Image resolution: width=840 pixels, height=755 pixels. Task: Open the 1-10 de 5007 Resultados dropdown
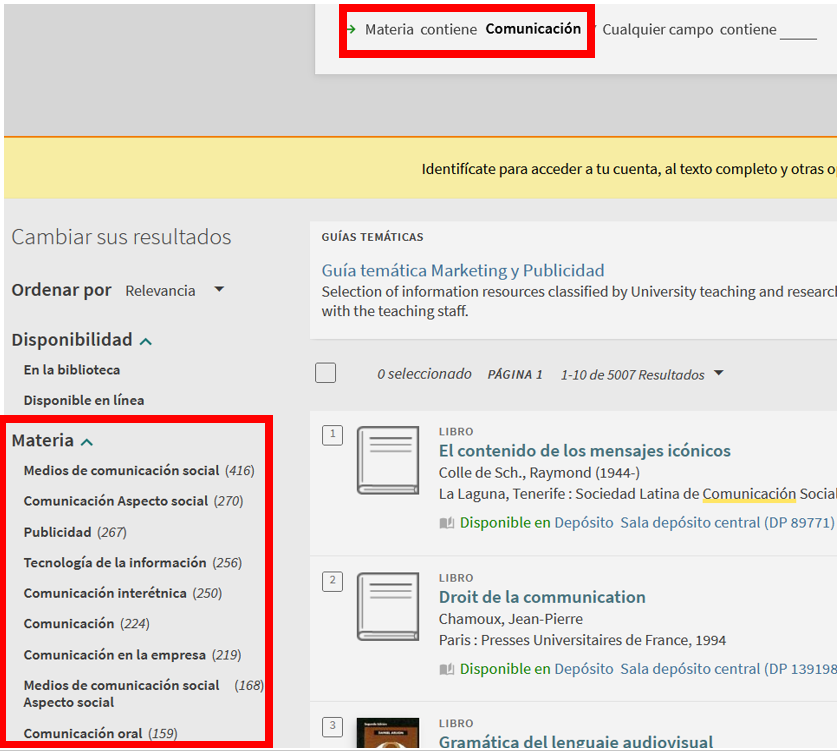point(641,375)
